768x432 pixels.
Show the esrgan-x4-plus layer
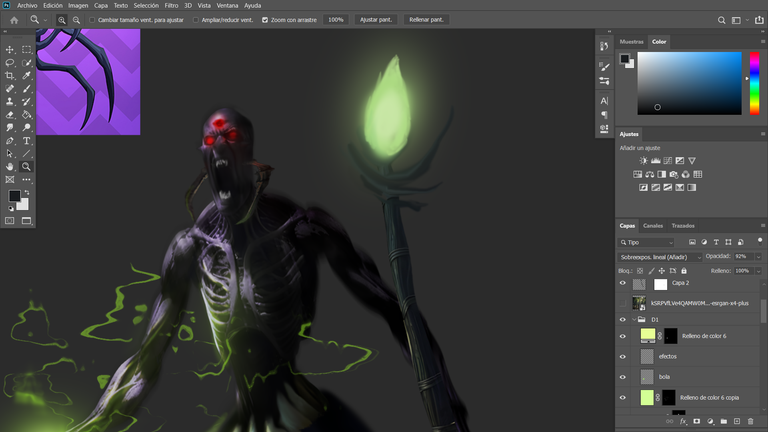point(623,303)
